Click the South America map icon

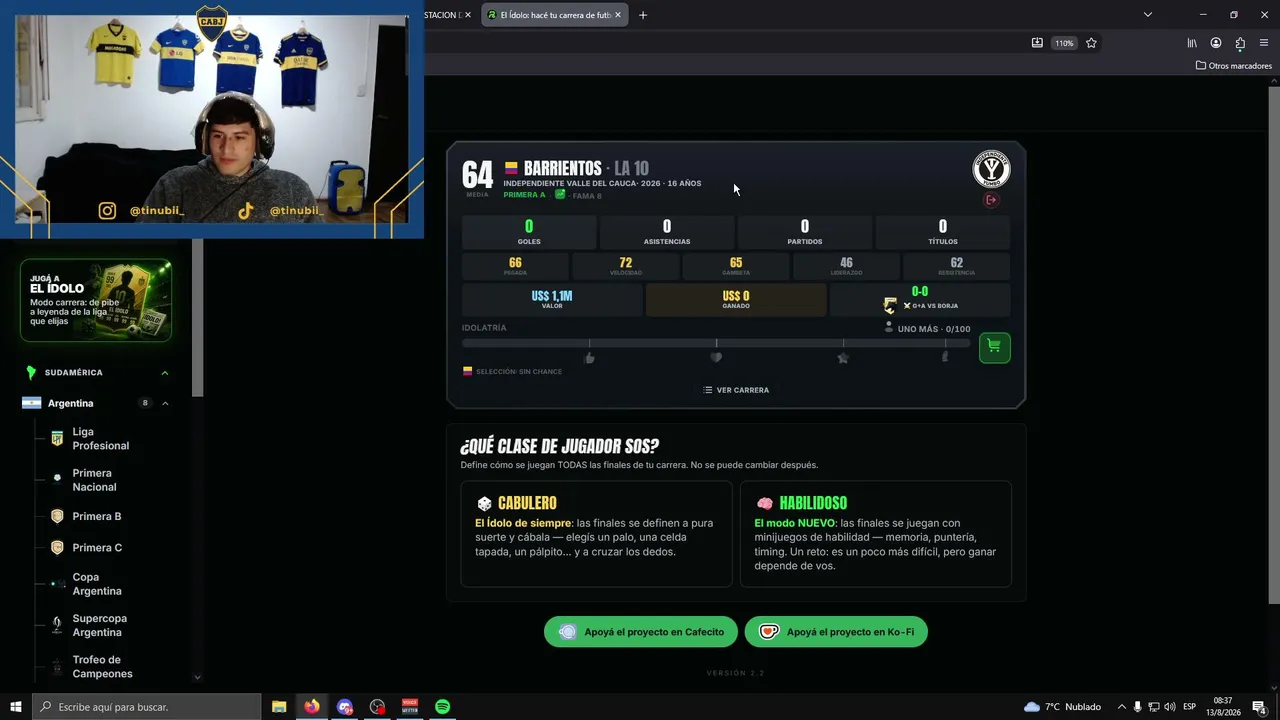click(31, 373)
